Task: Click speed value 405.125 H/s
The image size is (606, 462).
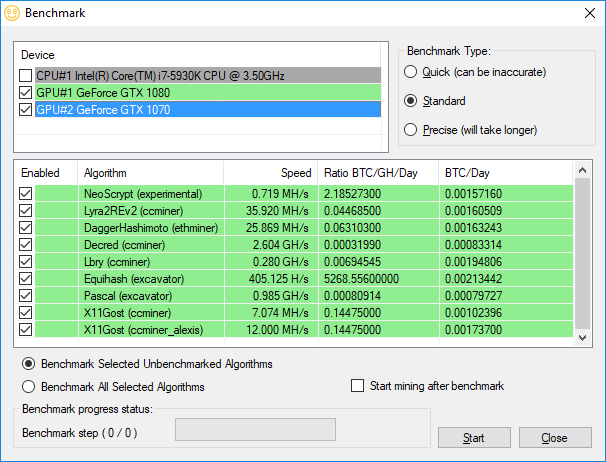Action: point(279,278)
